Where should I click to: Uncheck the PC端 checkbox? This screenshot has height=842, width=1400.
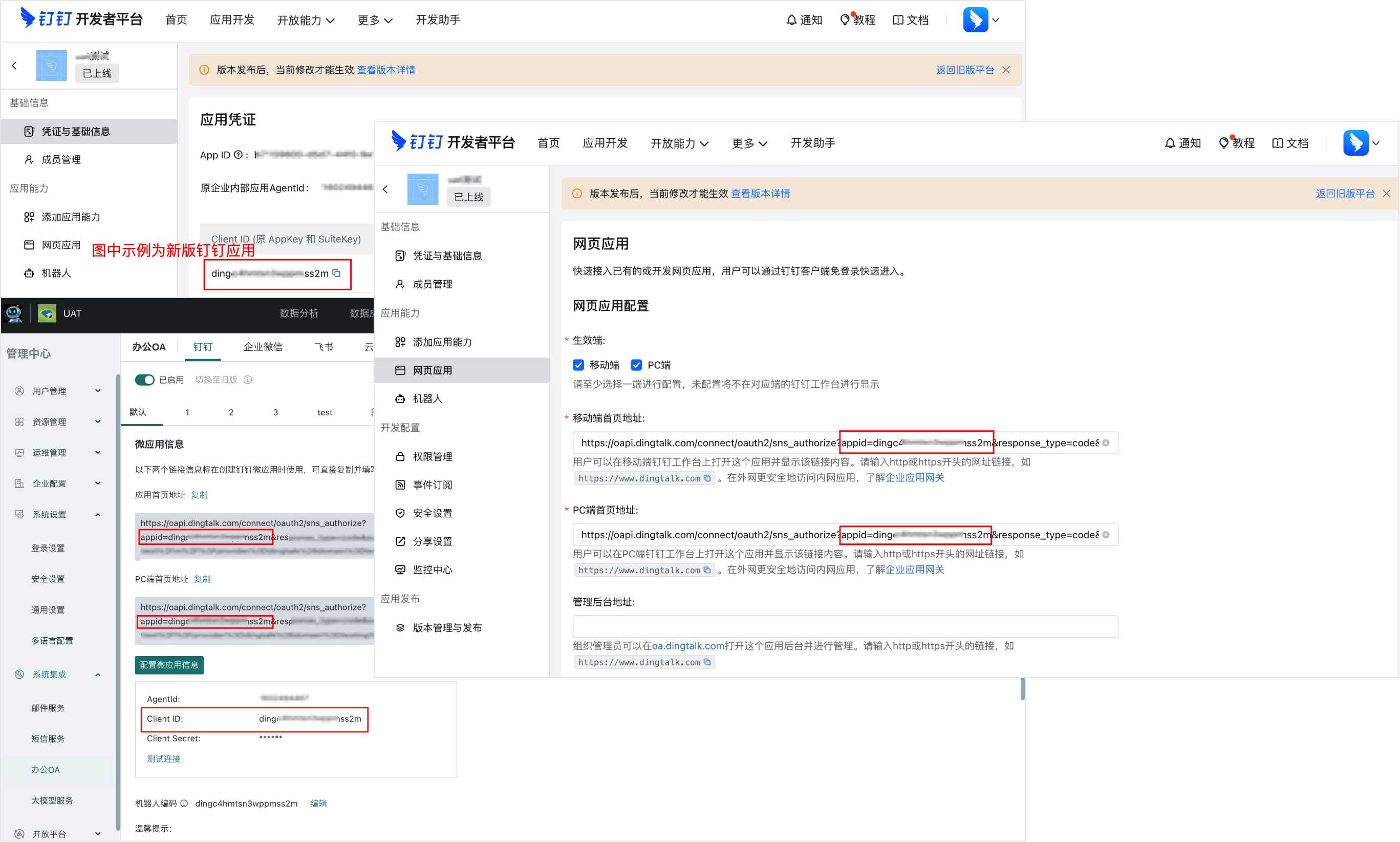tap(636, 365)
